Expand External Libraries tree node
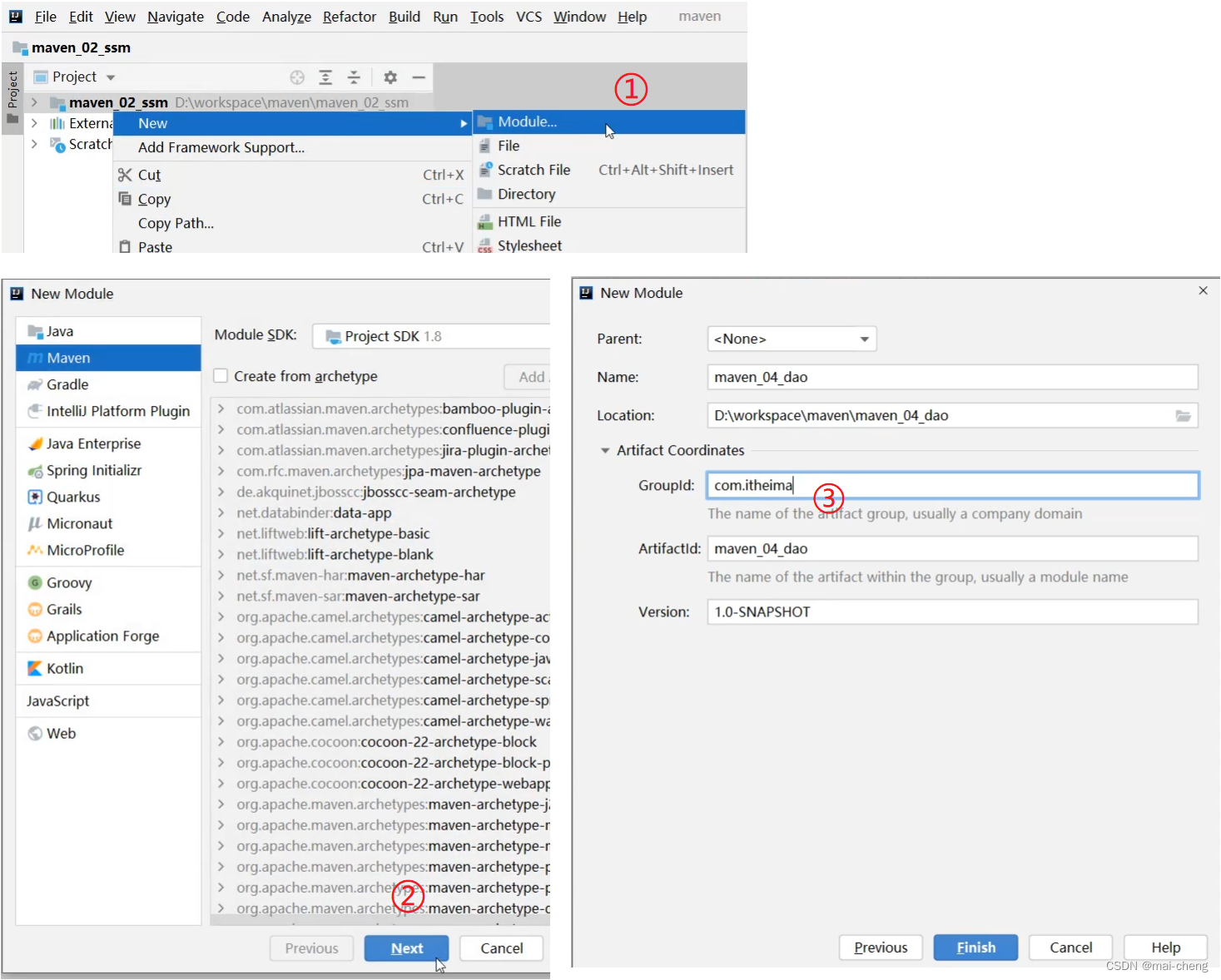1221x980 pixels. [x=34, y=123]
